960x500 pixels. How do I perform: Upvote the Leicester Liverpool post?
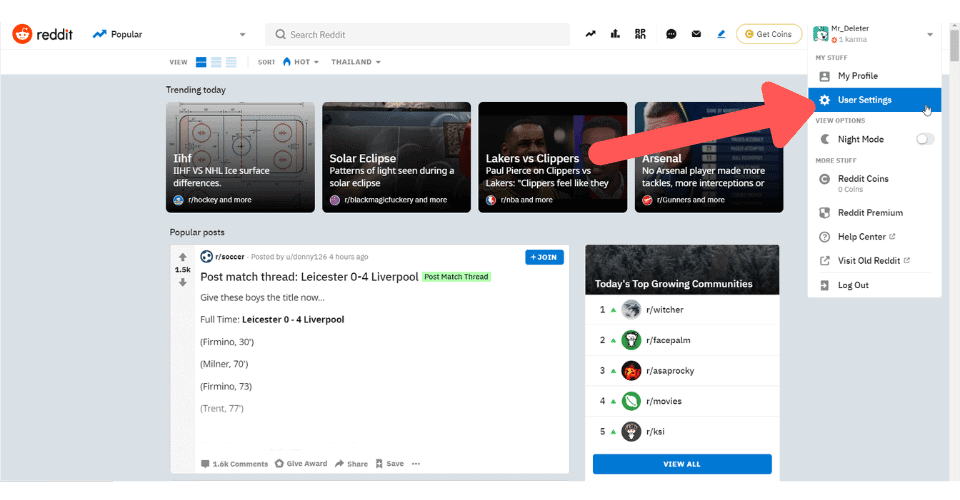[x=182, y=257]
